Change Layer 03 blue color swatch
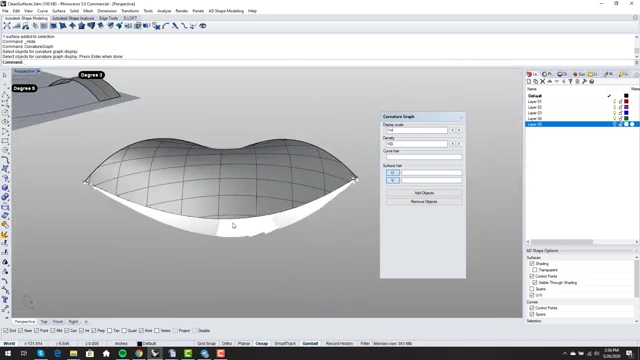This screenshot has width=640, height=360. [x=626, y=113]
